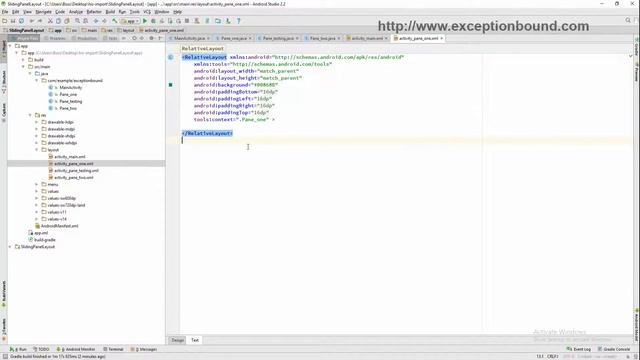The image size is (640, 360).
Task: Open the VCS menu
Action: [147, 12]
